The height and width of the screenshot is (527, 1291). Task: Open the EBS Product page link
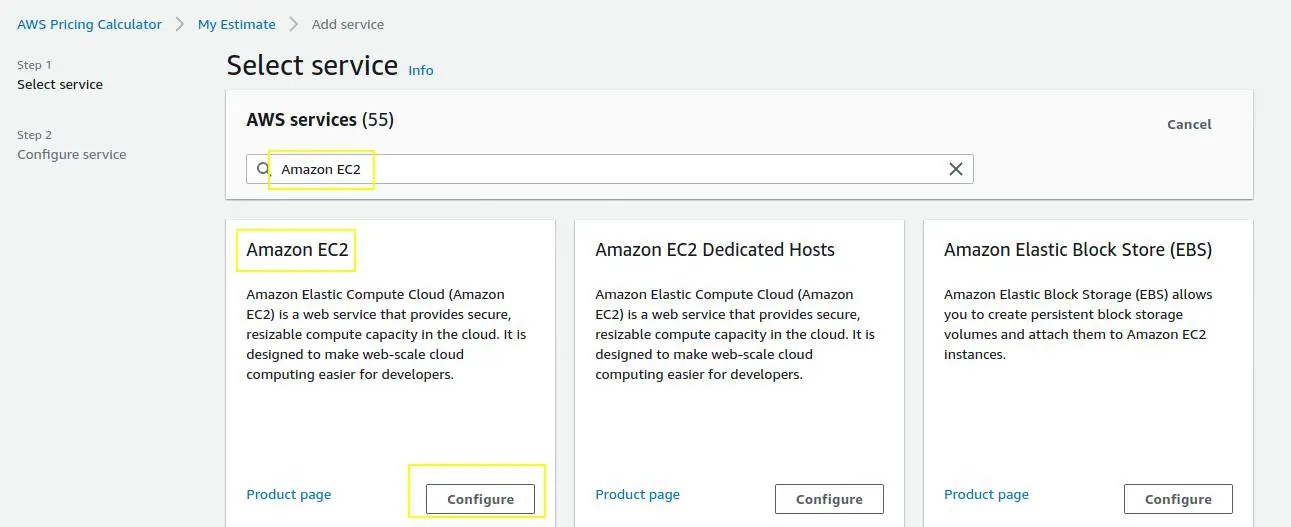(986, 494)
